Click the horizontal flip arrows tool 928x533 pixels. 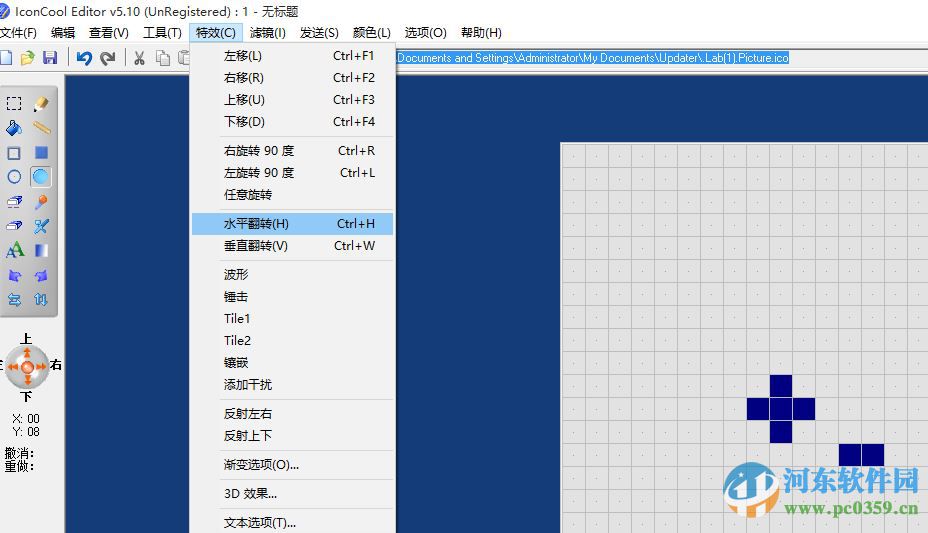click(14, 299)
